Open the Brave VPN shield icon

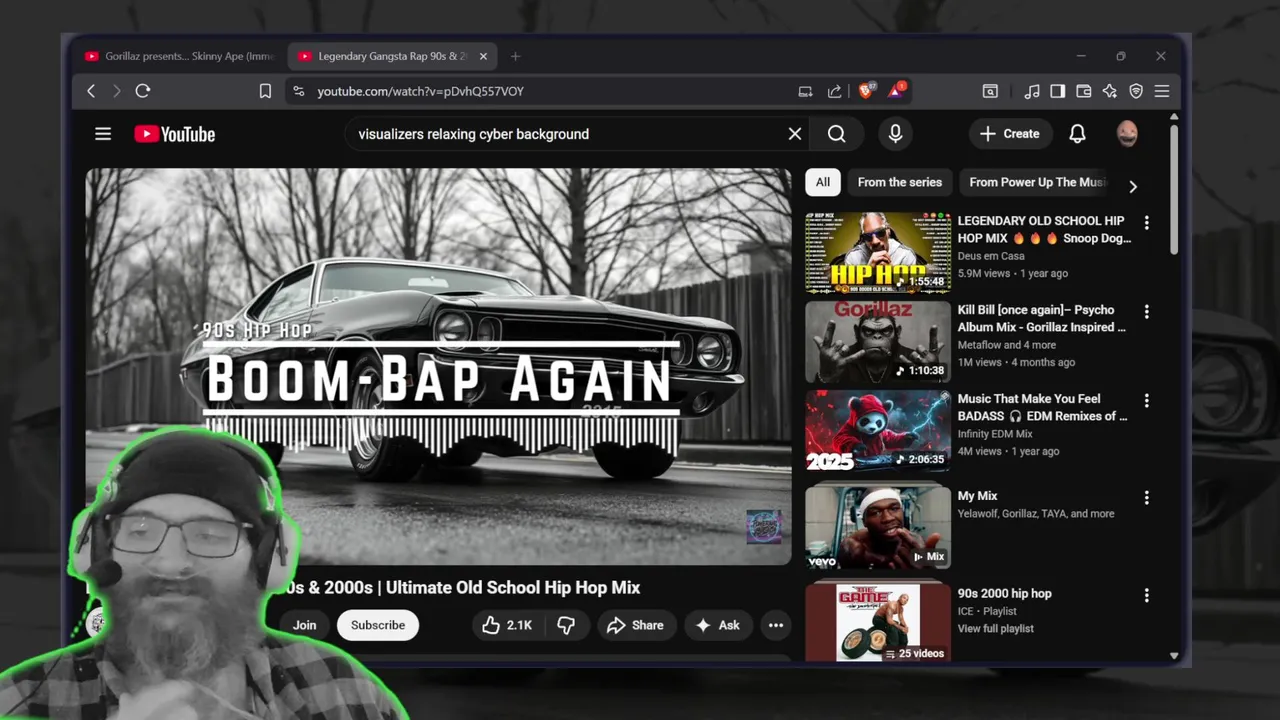click(1136, 91)
